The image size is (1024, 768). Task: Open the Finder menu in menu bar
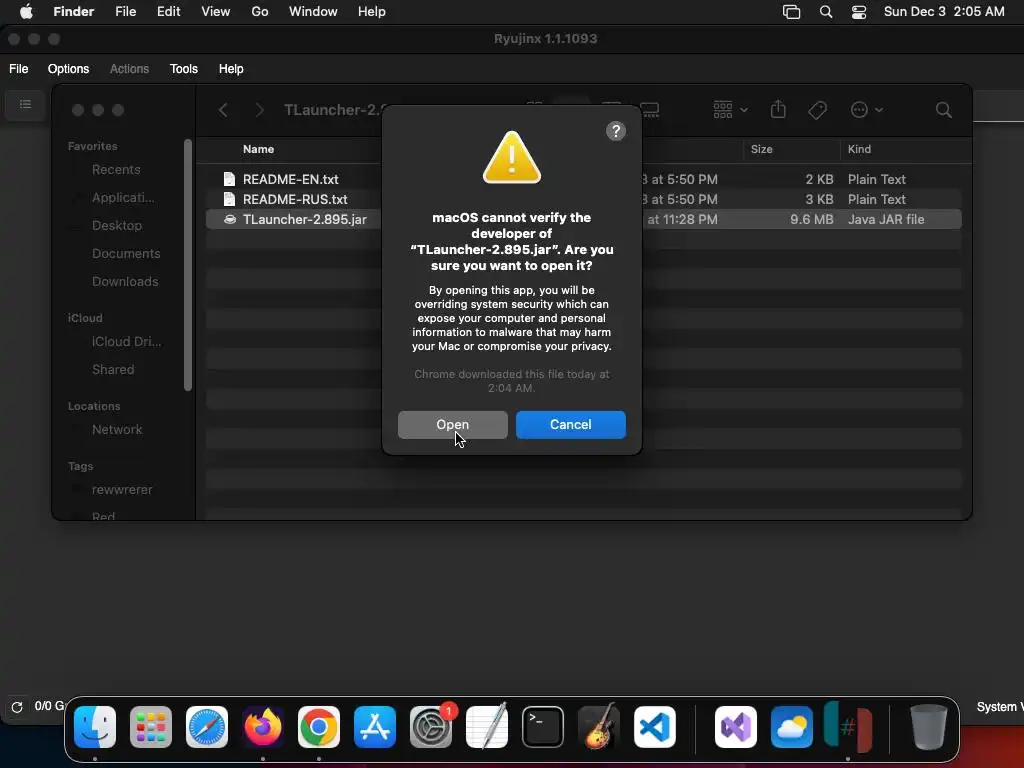pyautogui.click(x=73, y=12)
